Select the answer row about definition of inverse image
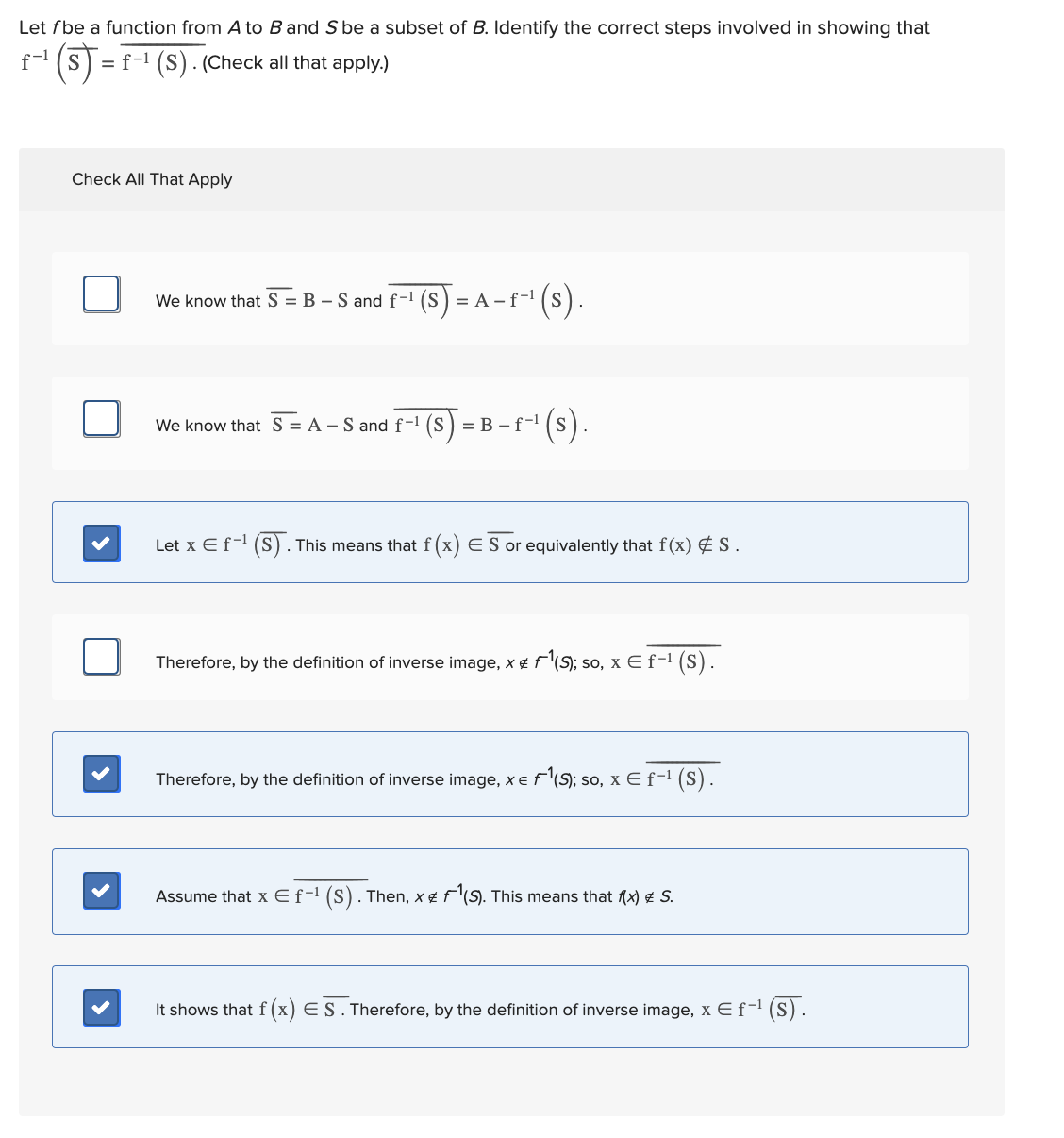This screenshot has width=1064, height=1138. click(509, 774)
